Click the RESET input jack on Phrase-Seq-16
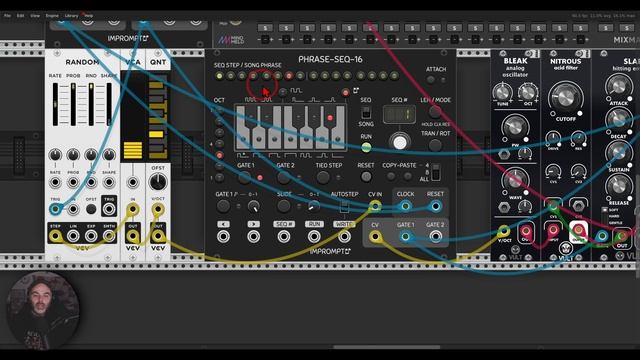Viewport: 640px width, 360px height. pyautogui.click(x=436, y=206)
